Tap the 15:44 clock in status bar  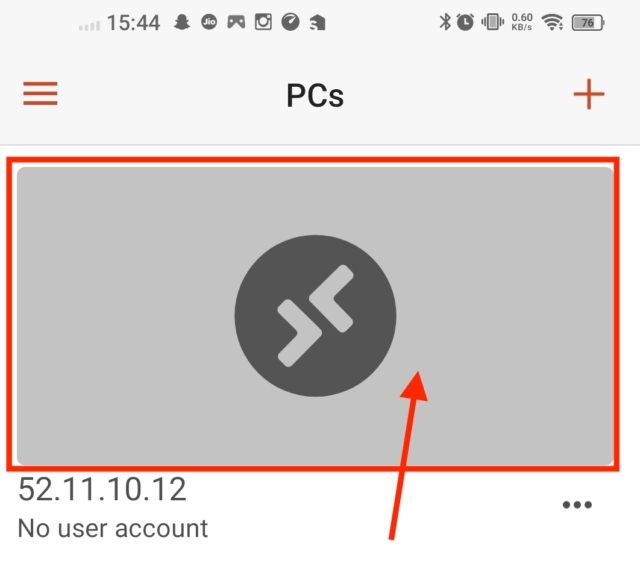(x=133, y=23)
